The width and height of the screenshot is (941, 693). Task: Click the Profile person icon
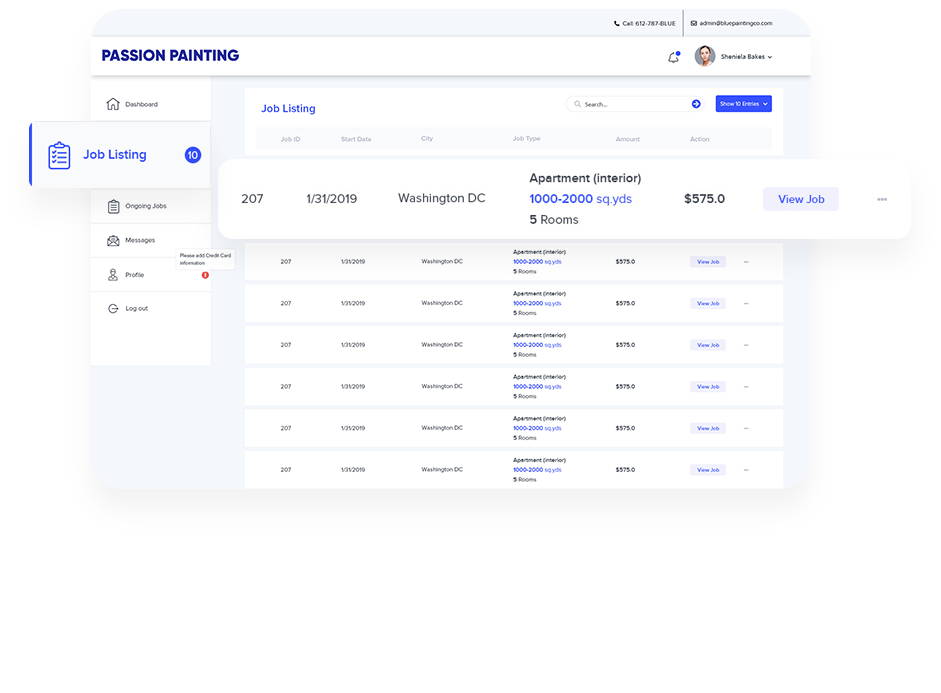pyautogui.click(x=113, y=275)
